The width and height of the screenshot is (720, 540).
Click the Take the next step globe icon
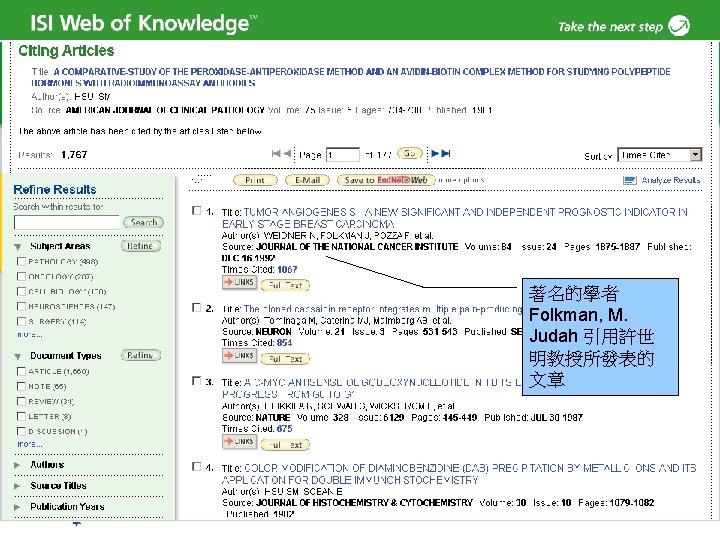[x=679, y=25]
